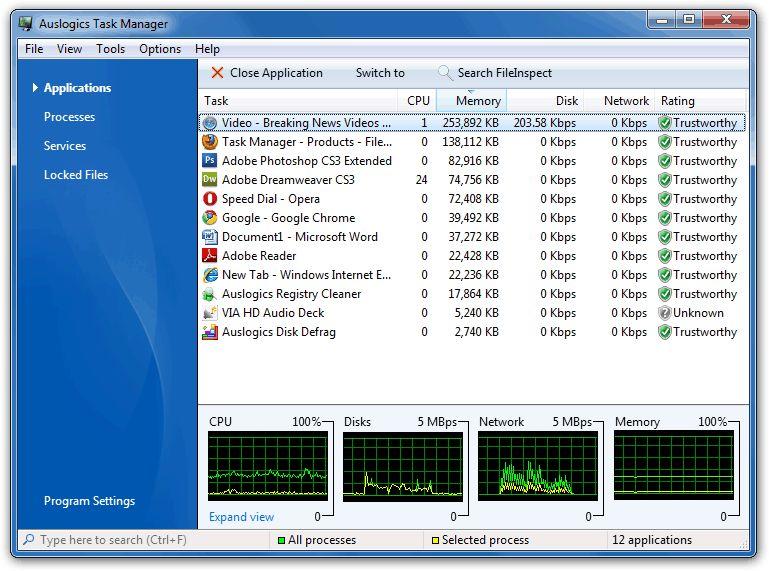Click the Adobe Dreamweaver CS3 icon
The height and width of the screenshot is (571, 769).
(x=210, y=180)
